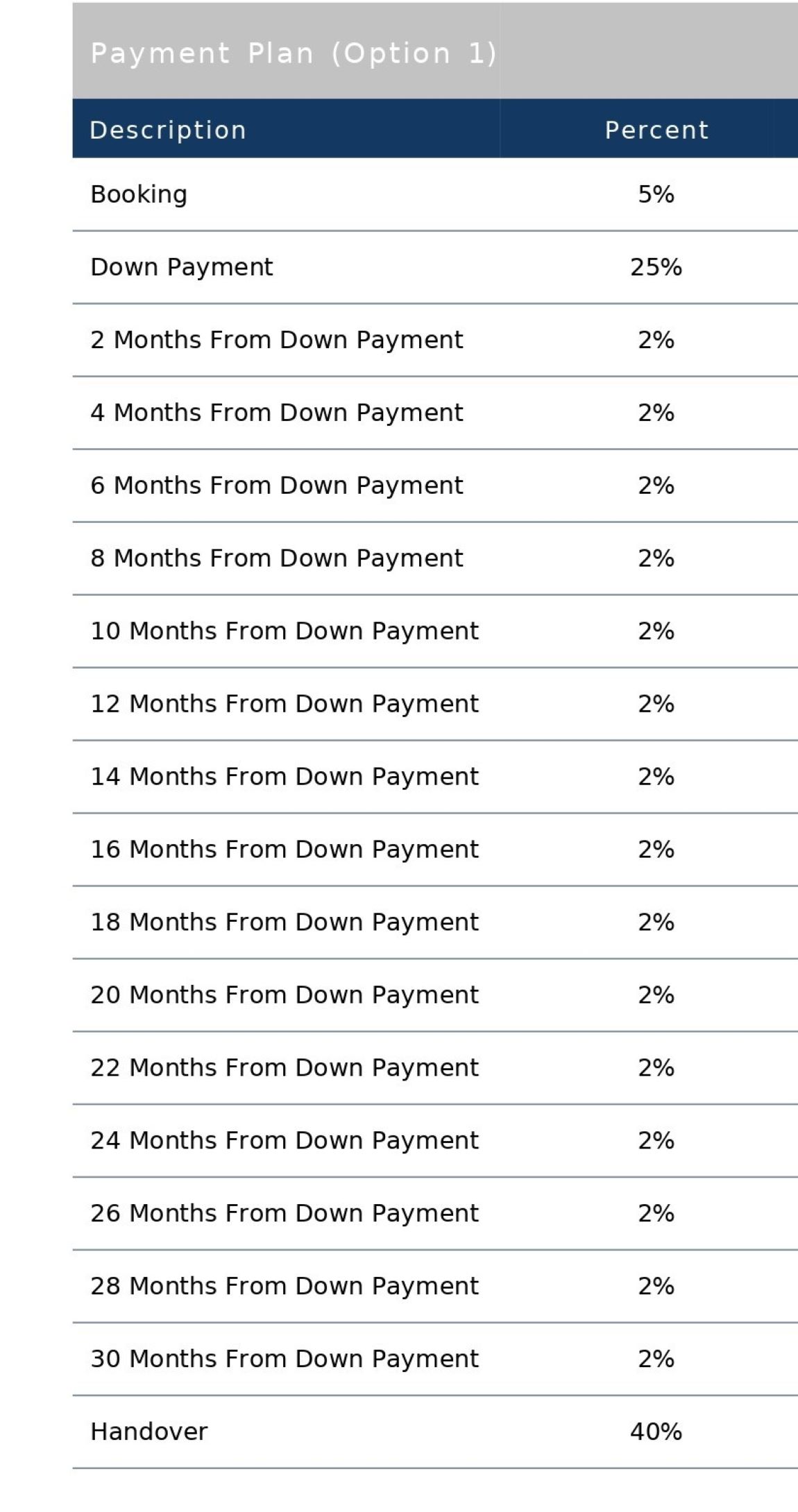Click the 6 Months From Down Payment label
Viewport: 798px width, 1512px height.
point(276,486)
